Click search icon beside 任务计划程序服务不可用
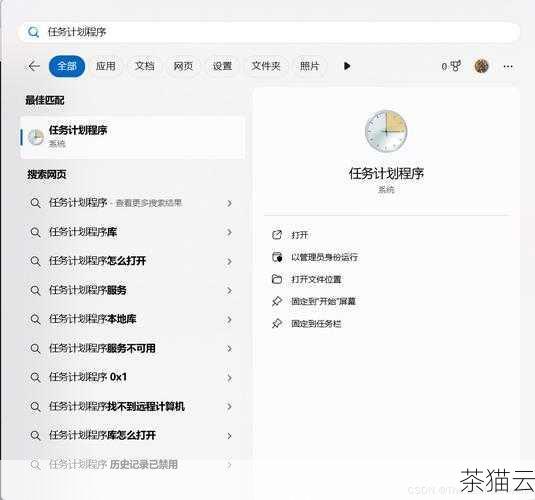 point(35,348)
